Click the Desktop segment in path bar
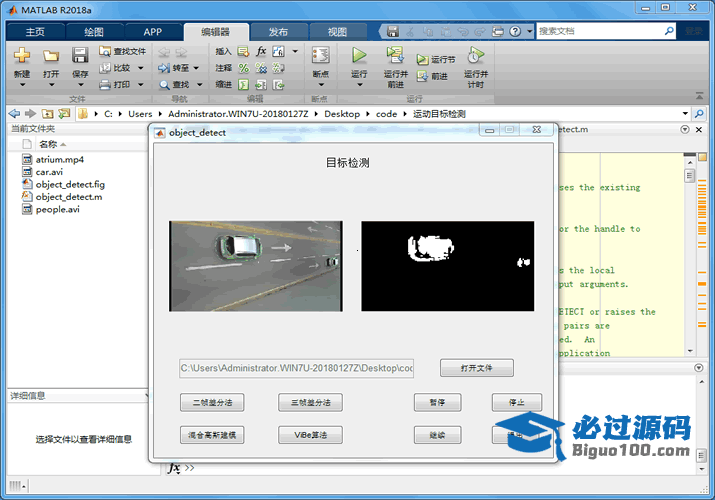This screenshot has width=715, height=500. (x=342, y=114)
